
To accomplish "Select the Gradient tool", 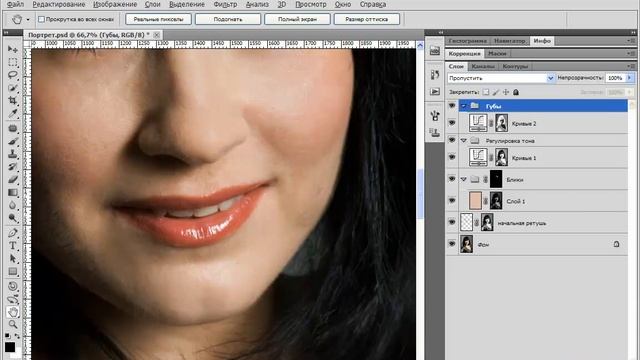I will click(x=13, y=192).
